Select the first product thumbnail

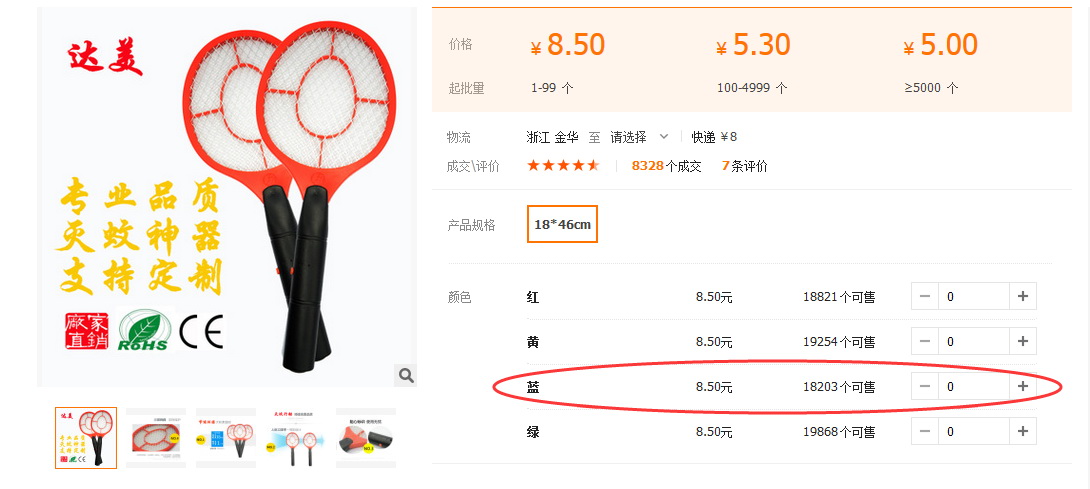coord(86,438)
